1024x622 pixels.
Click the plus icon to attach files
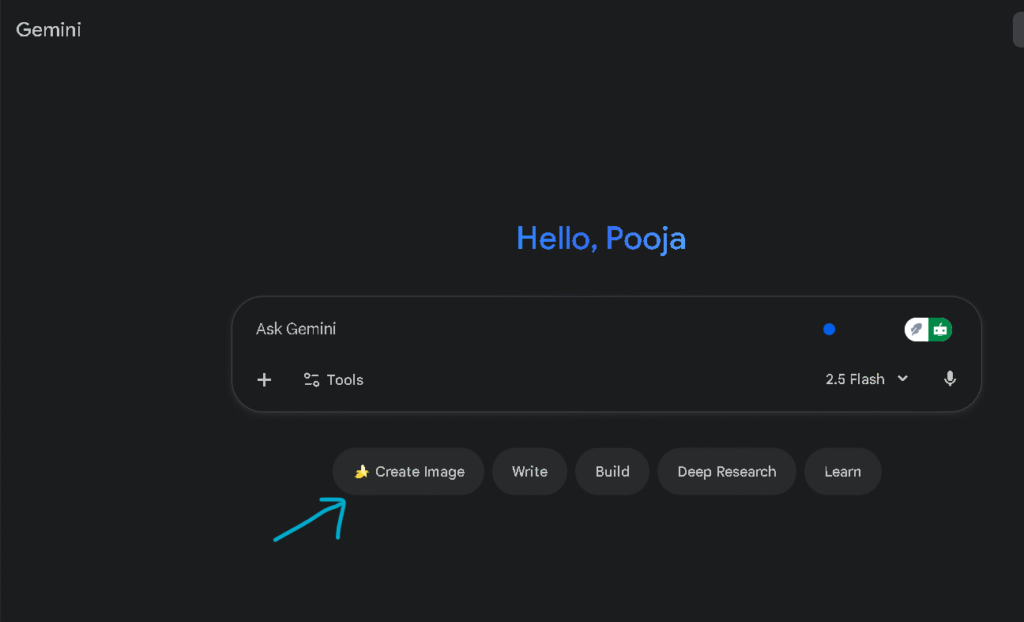[263, 379]
